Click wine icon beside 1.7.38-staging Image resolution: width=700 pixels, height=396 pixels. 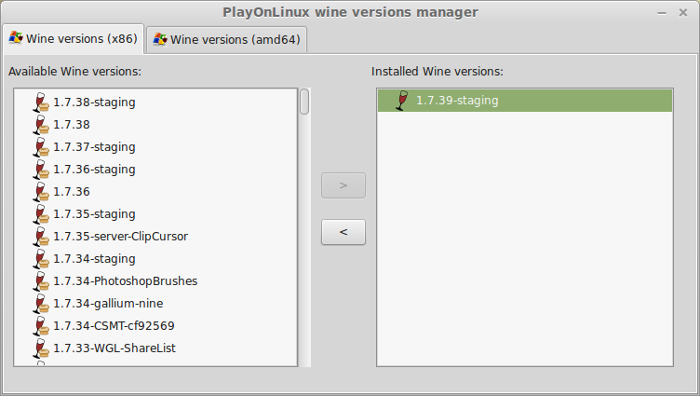(x=41, y=102)
